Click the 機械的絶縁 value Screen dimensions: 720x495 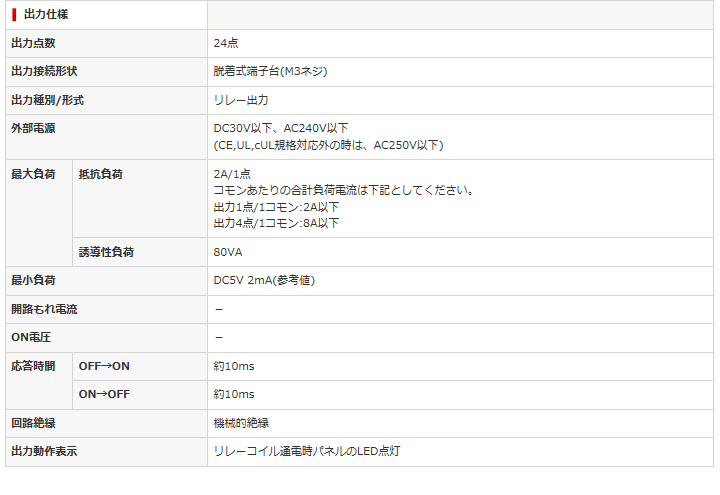[241, 423]
